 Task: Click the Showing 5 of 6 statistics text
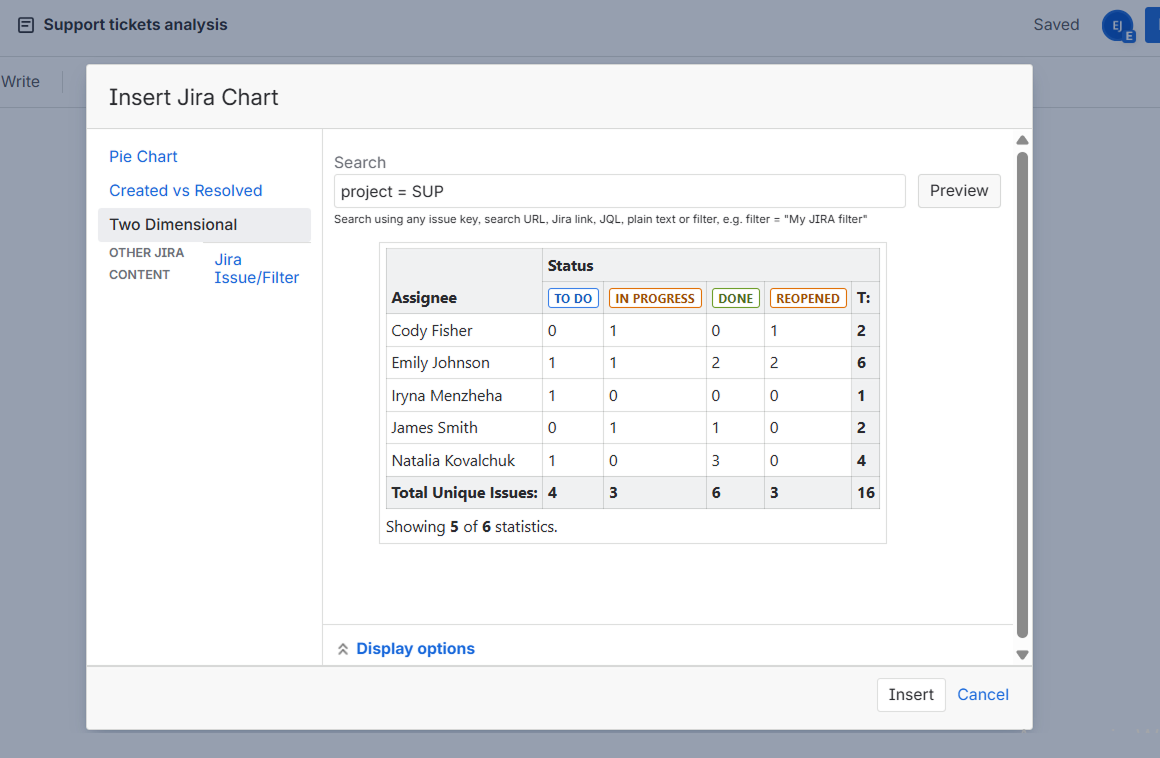(471, 527)
